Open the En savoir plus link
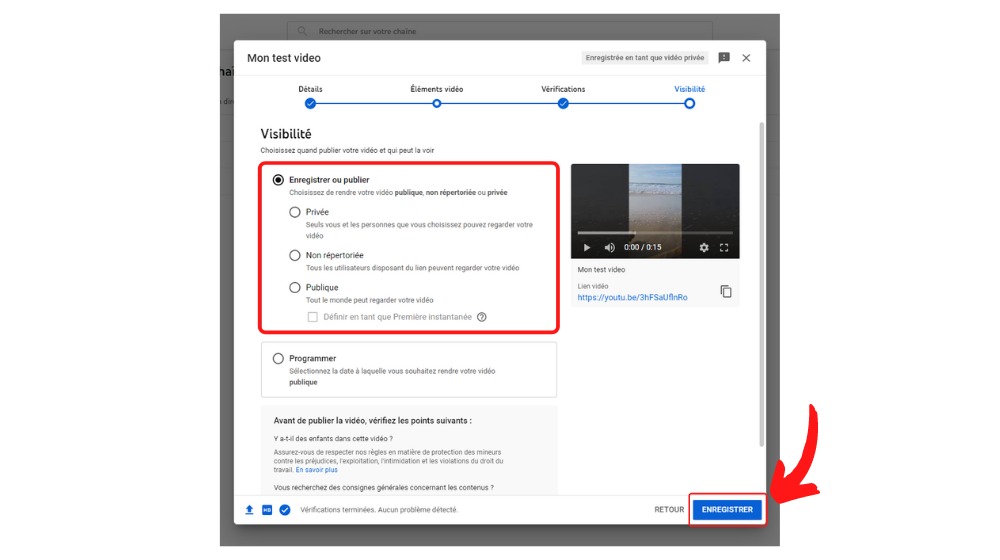This screenshot has height=560, width=1000. click(x=316, y=470)
